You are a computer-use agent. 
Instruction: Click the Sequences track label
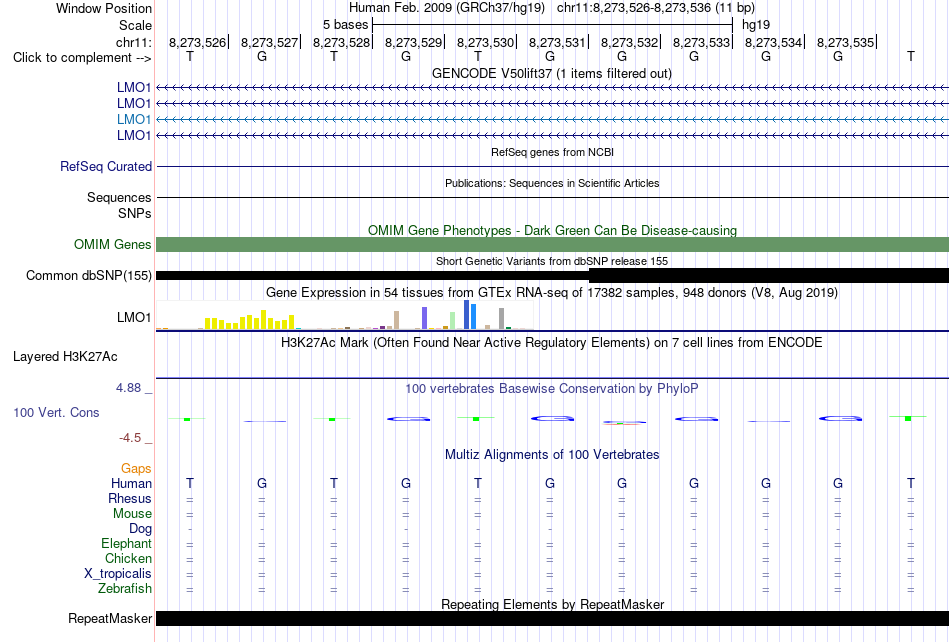click(x=119, y=197)
